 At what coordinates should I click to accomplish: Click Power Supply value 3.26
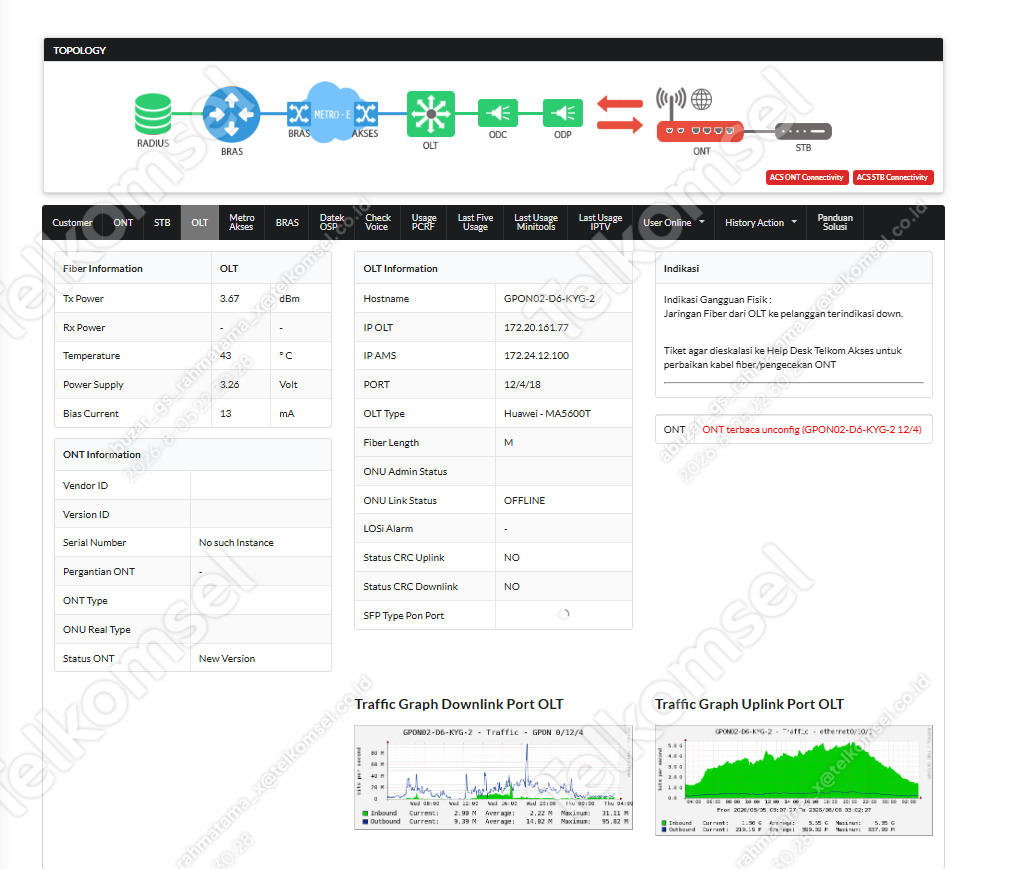229,385
